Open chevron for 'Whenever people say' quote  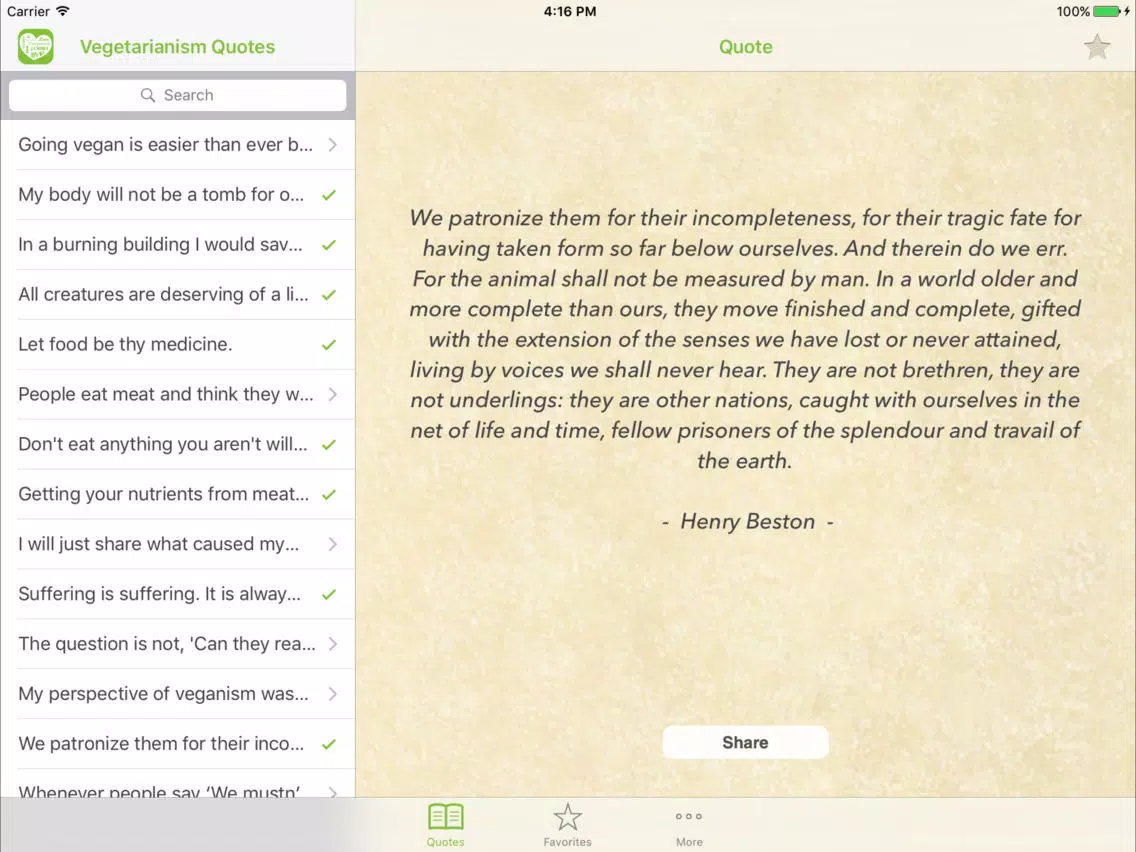click(x=333, y=792)
